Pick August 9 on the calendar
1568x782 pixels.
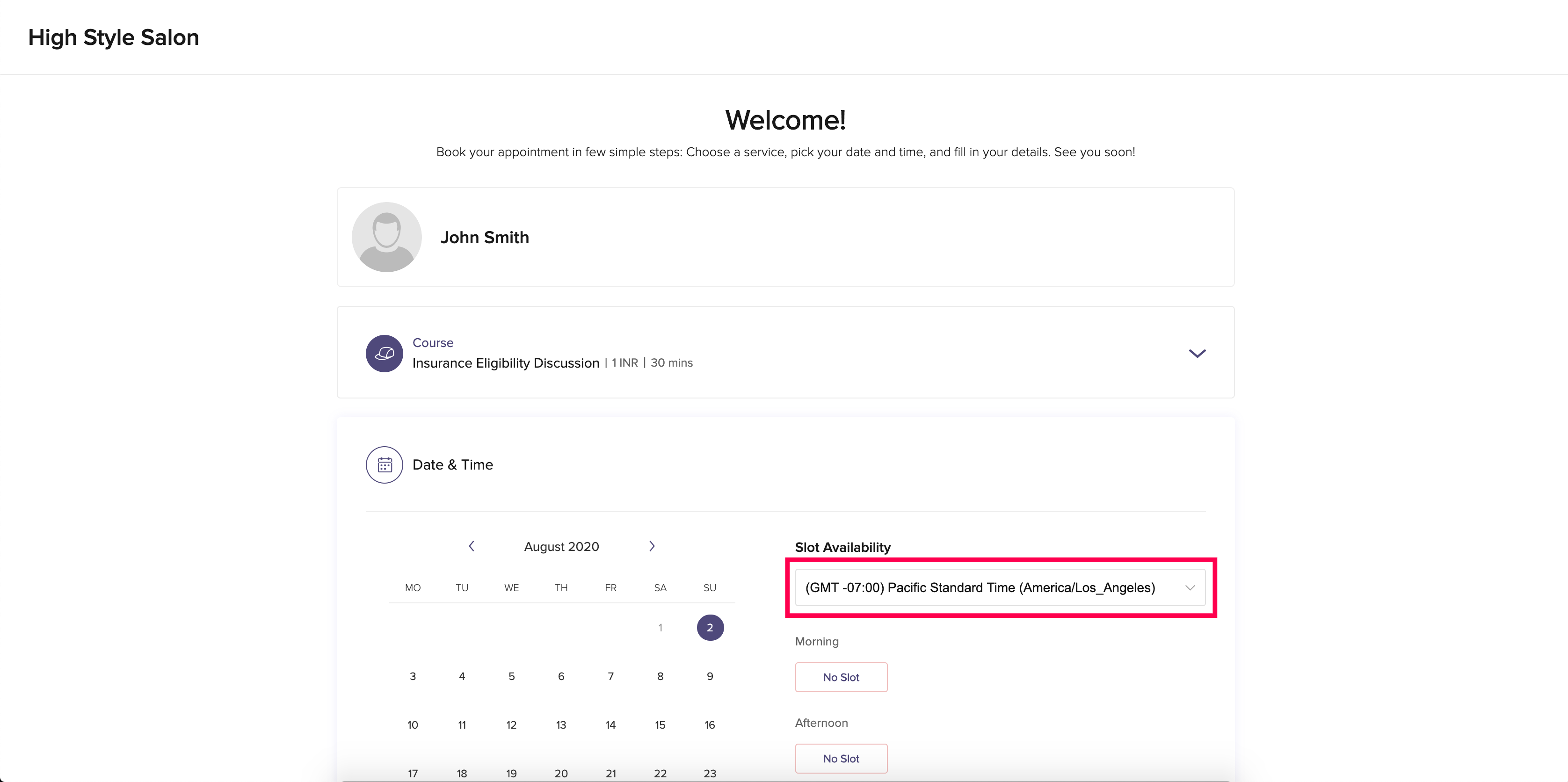click(710, 676)
